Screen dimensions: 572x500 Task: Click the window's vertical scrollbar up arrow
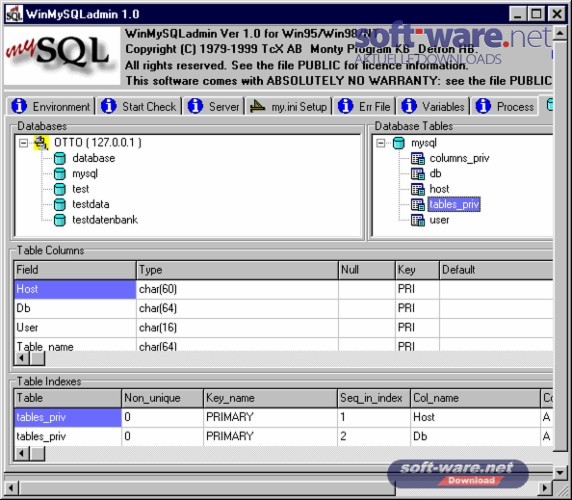click(560, 33)
